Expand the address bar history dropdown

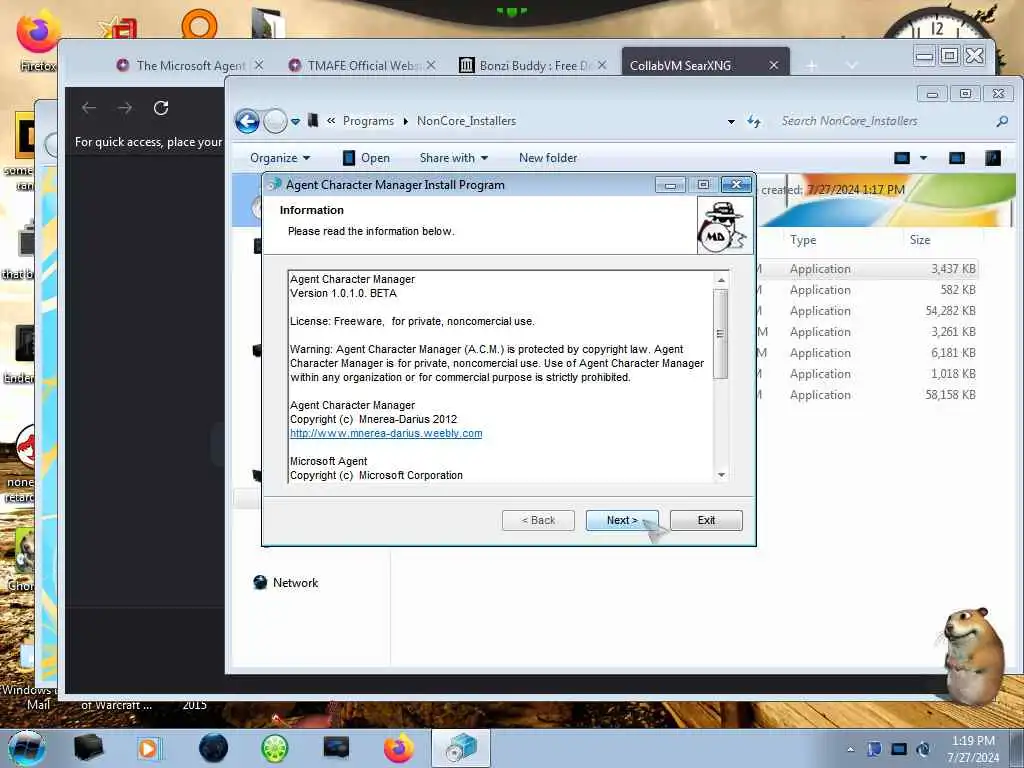pos(731,121)
